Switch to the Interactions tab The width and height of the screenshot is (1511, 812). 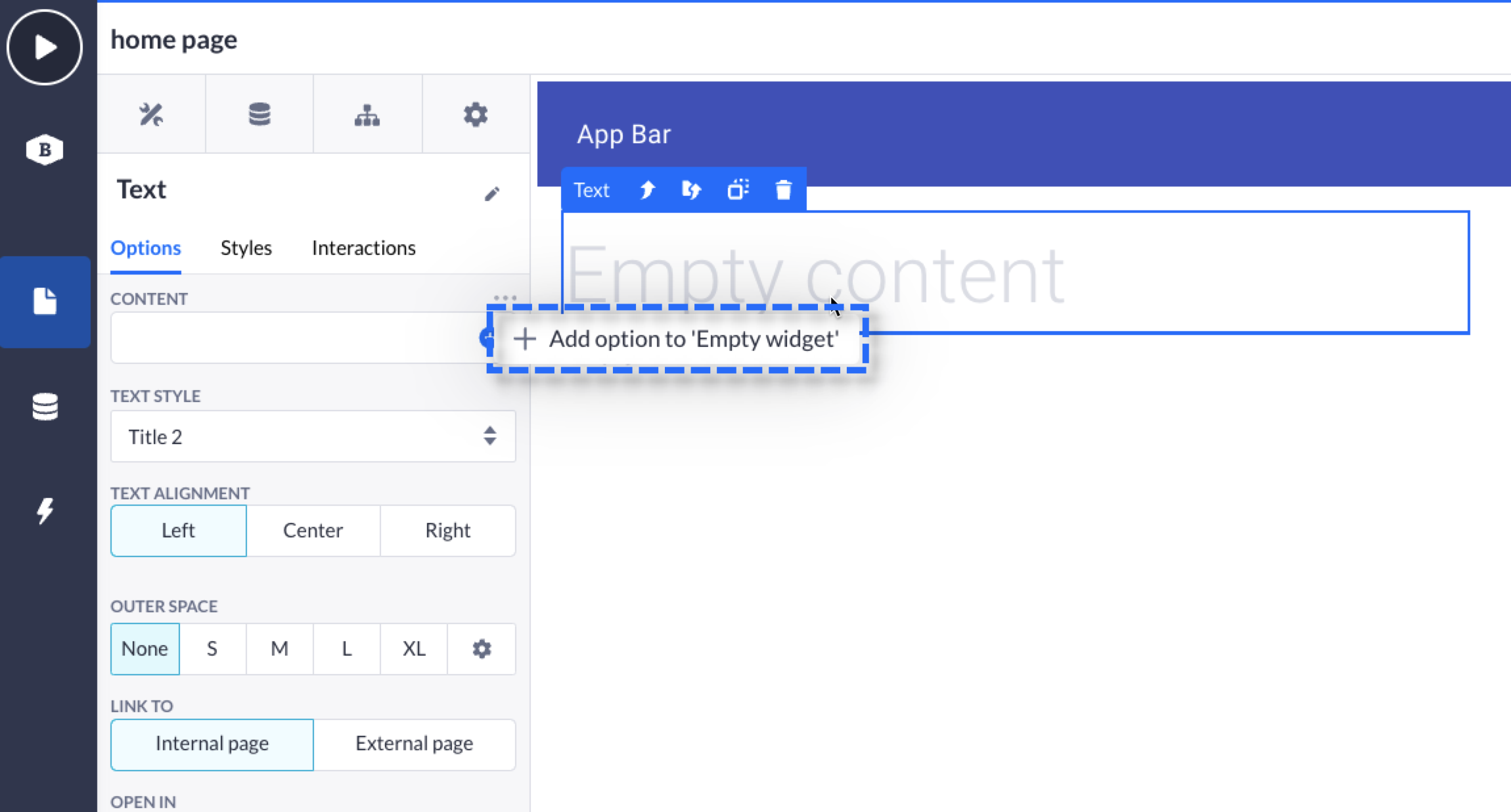(363, 248)
